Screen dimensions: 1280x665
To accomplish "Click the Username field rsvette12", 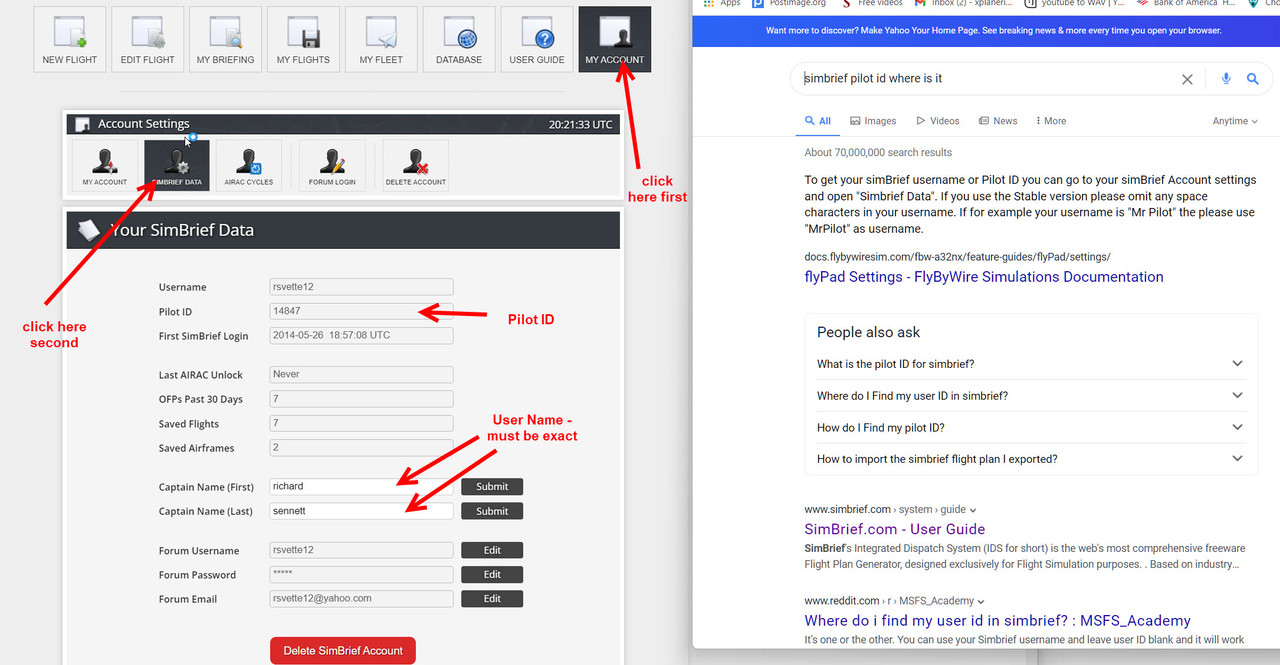I will click(361, 287).
